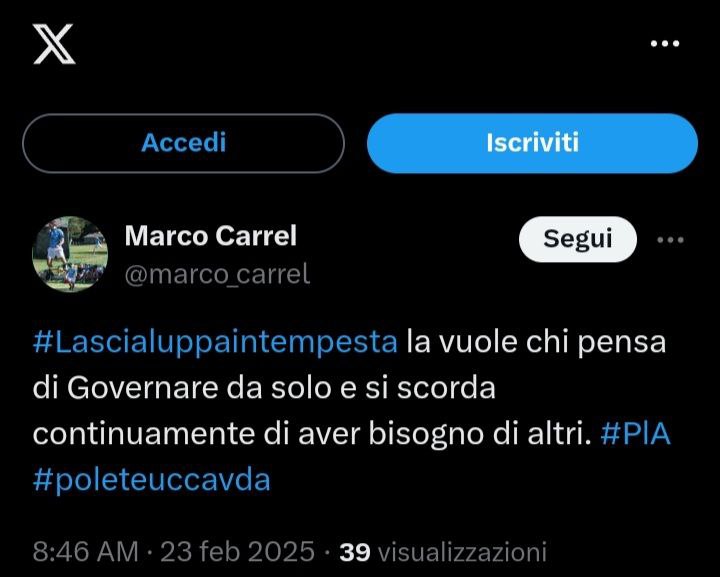The height and width of the screenshot is (577, 720).
Task: Click the 8:46 AM timestamp
Action: click(85, 551)
